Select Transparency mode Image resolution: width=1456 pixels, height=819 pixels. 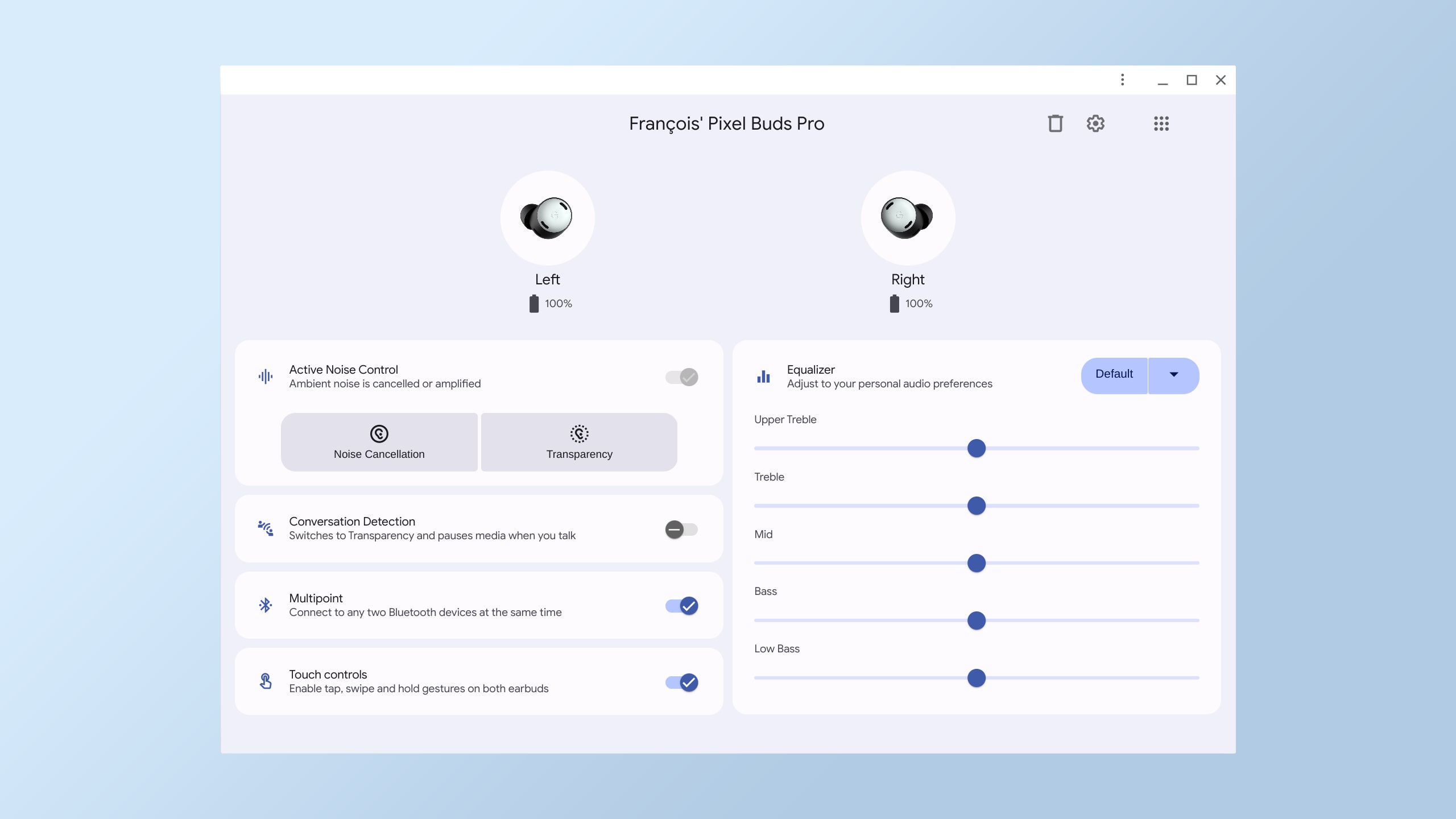(x=579, y=442)
